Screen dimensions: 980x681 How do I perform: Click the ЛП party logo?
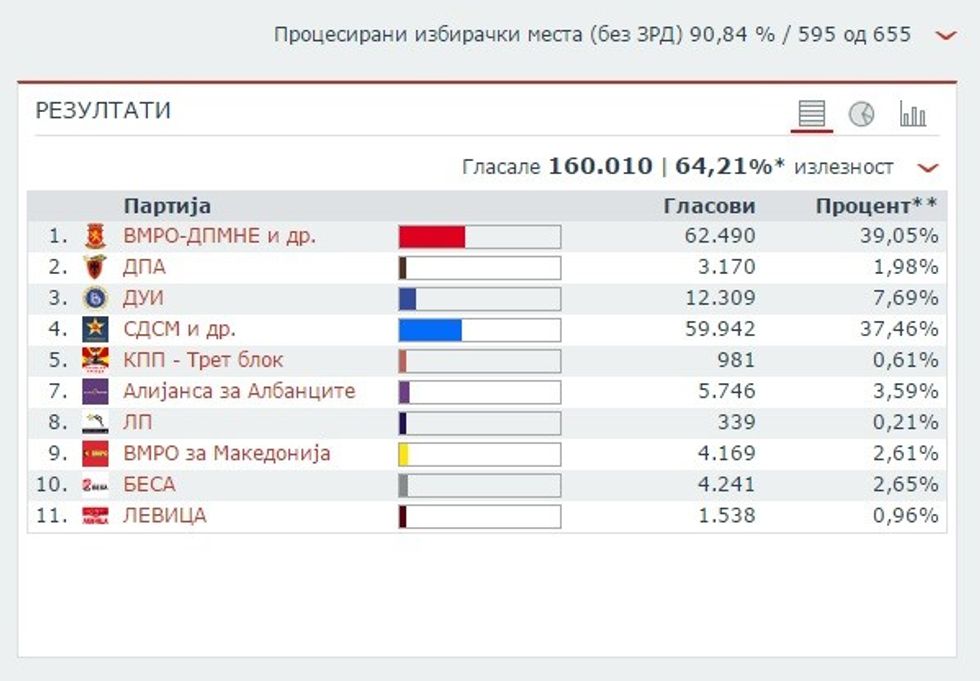pyautogui.click(x=97, y=422)
